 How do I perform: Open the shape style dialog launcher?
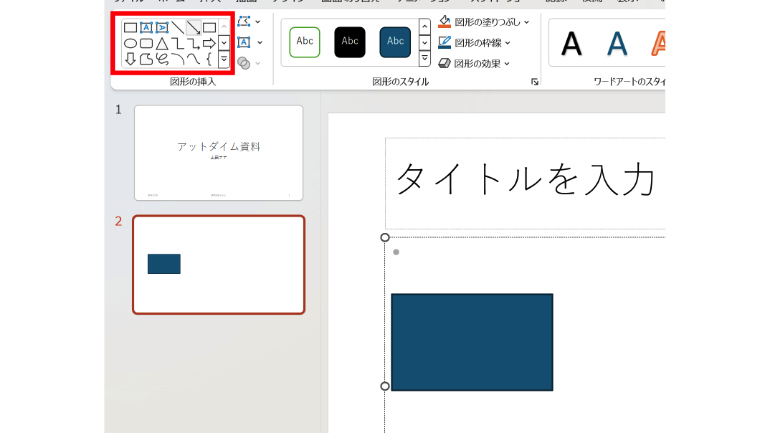(x=535, y=82)
